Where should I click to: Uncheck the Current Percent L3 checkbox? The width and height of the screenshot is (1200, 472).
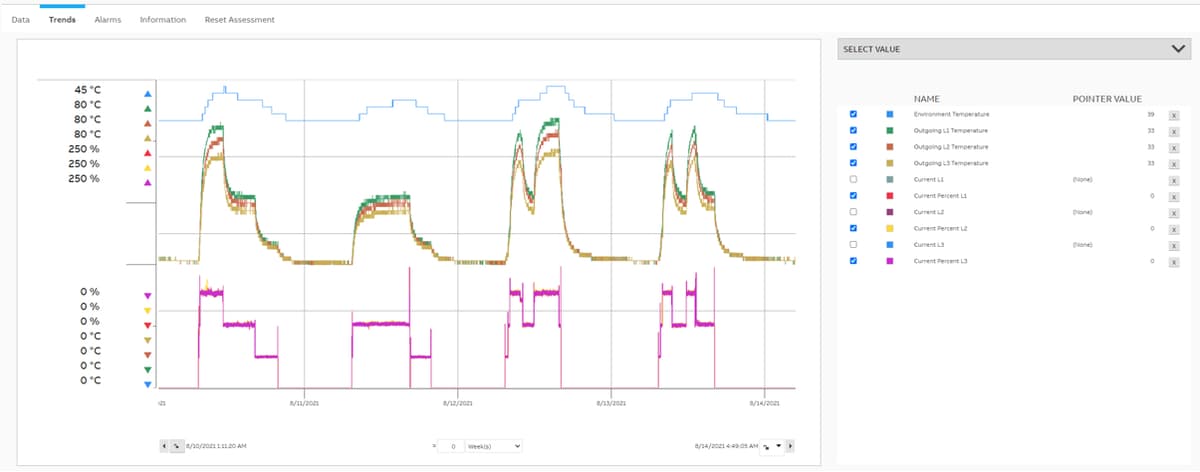coord(853,261)
